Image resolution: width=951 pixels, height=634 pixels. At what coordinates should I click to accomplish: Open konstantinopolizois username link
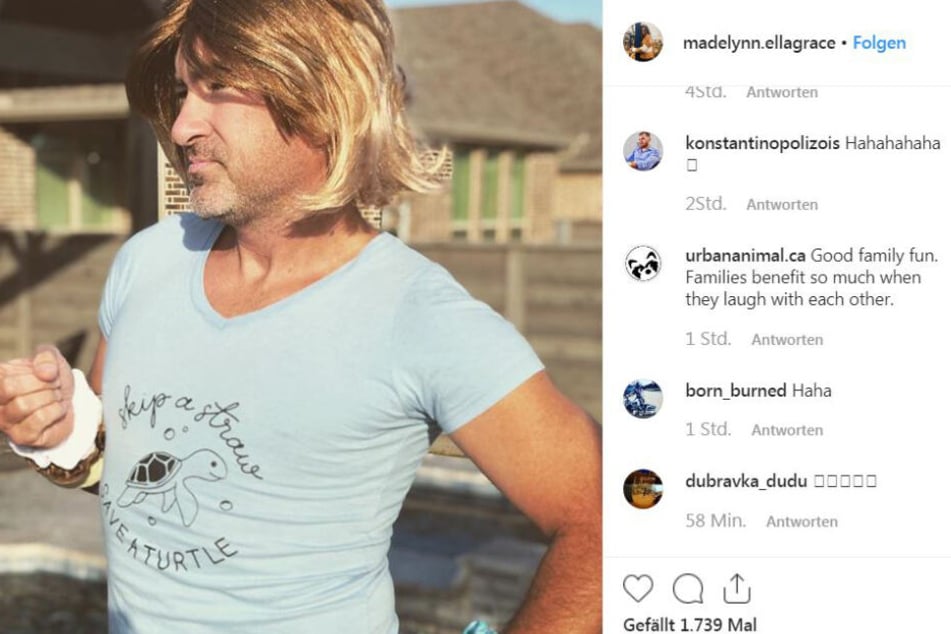(x=762, y=143)
